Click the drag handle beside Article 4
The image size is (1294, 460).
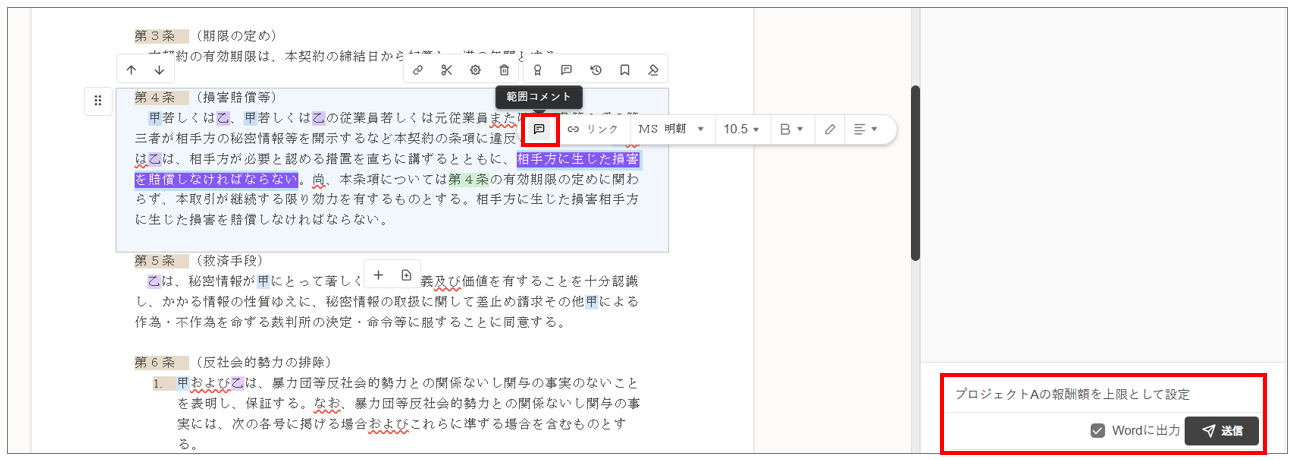[x=98, y=100]
